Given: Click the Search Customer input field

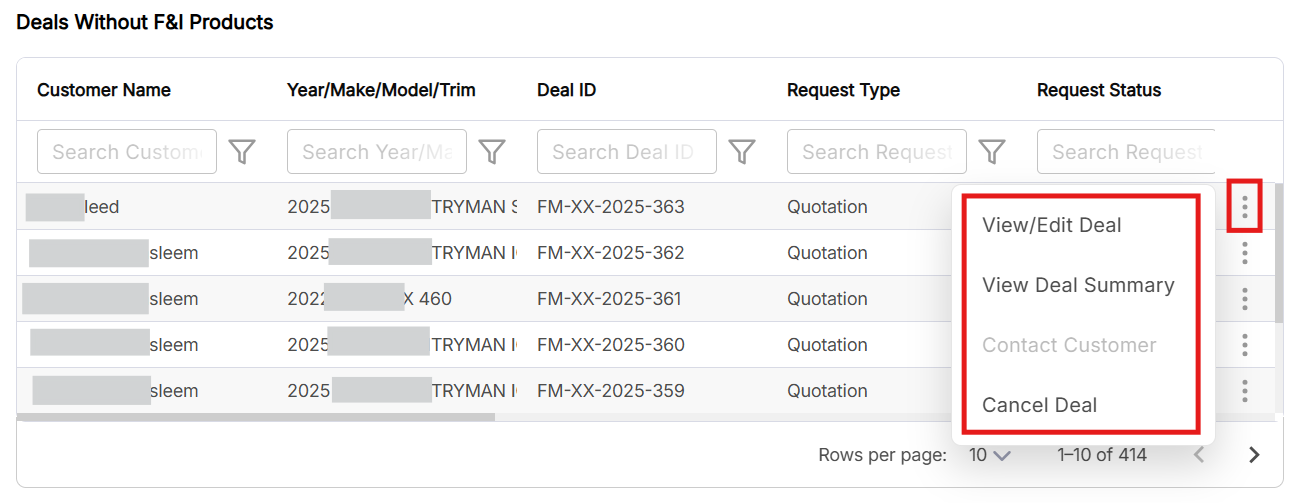Looking at the screenshot, I should [127, 152].
